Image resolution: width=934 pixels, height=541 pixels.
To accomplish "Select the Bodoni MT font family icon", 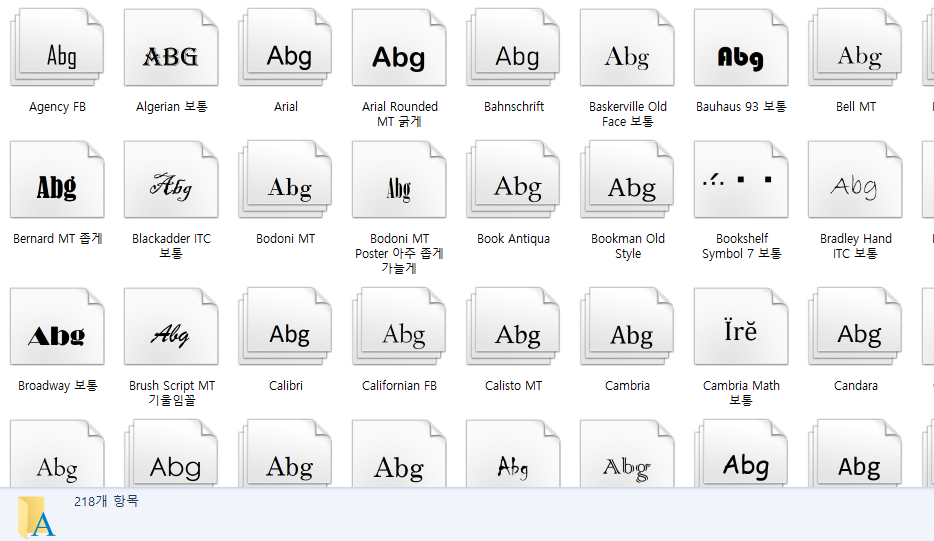I will 285,179.
